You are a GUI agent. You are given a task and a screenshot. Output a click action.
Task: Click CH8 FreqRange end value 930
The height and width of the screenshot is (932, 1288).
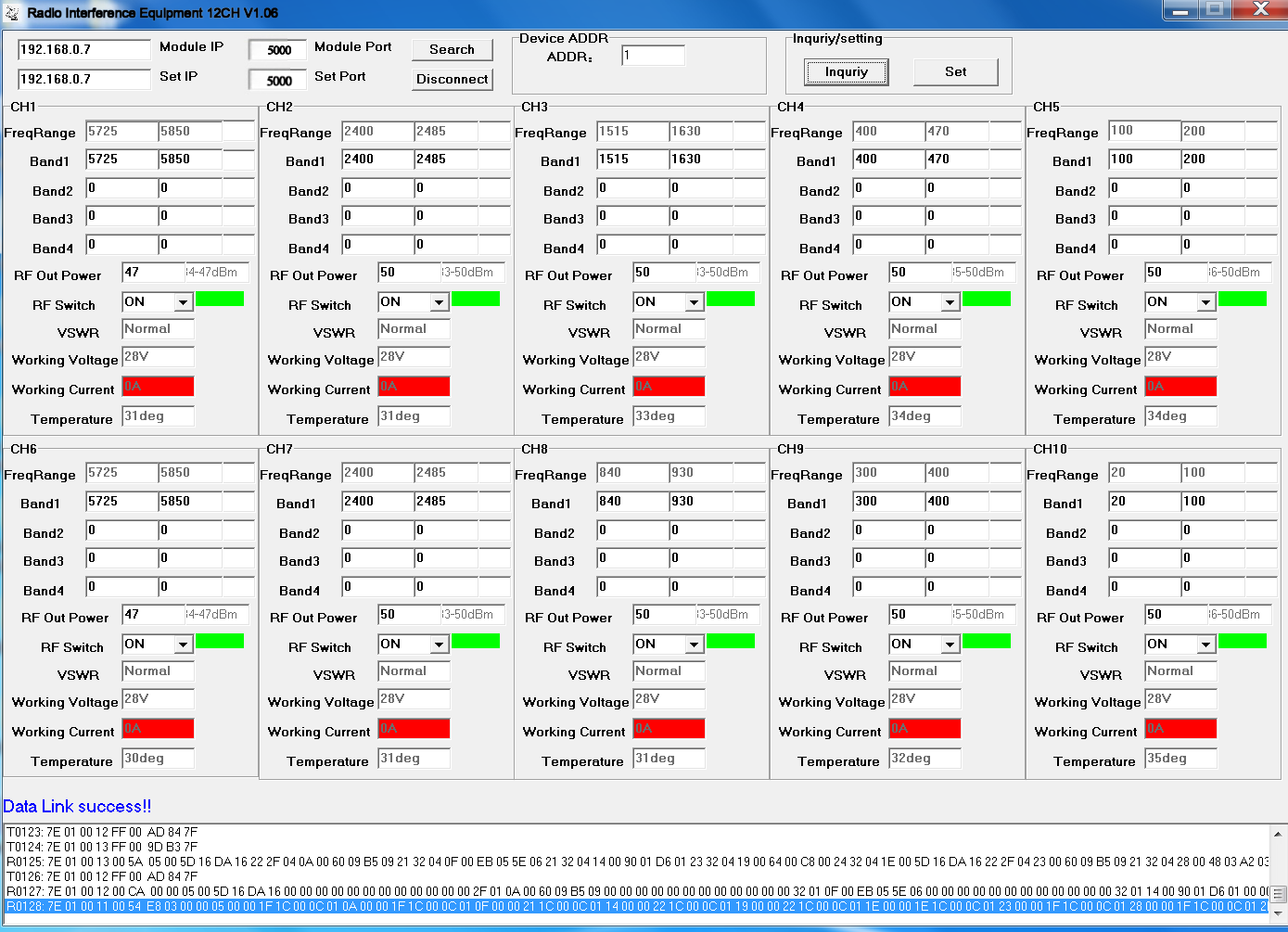point(701,473)
